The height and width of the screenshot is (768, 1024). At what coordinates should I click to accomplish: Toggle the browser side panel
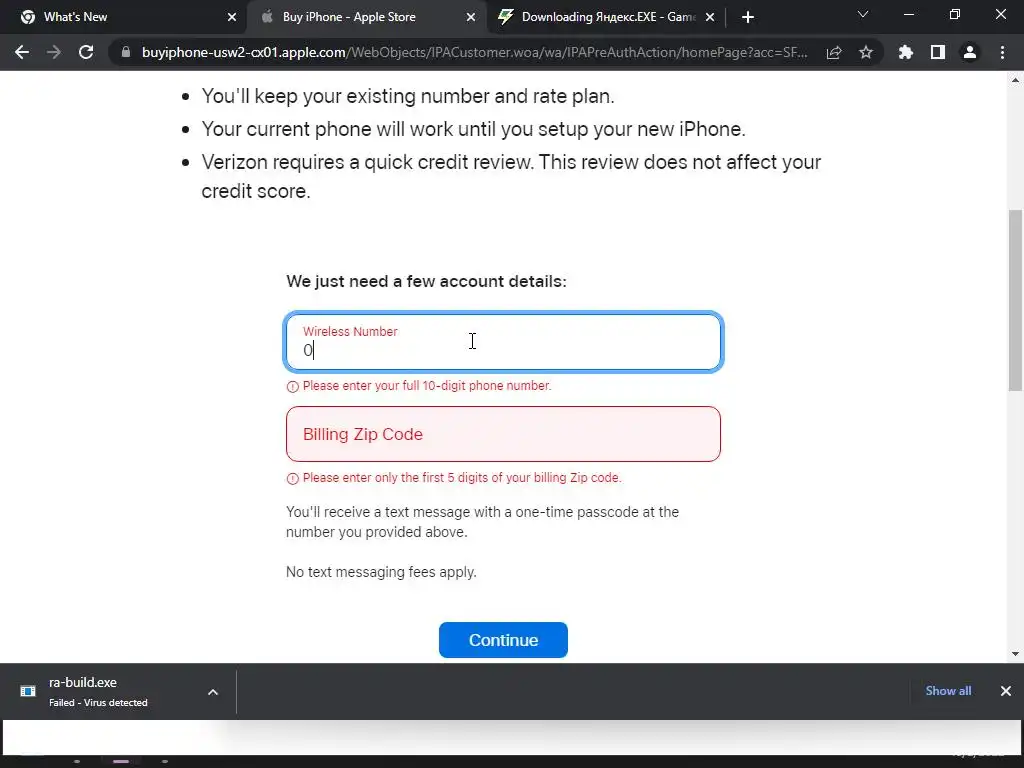coord(938,52)
